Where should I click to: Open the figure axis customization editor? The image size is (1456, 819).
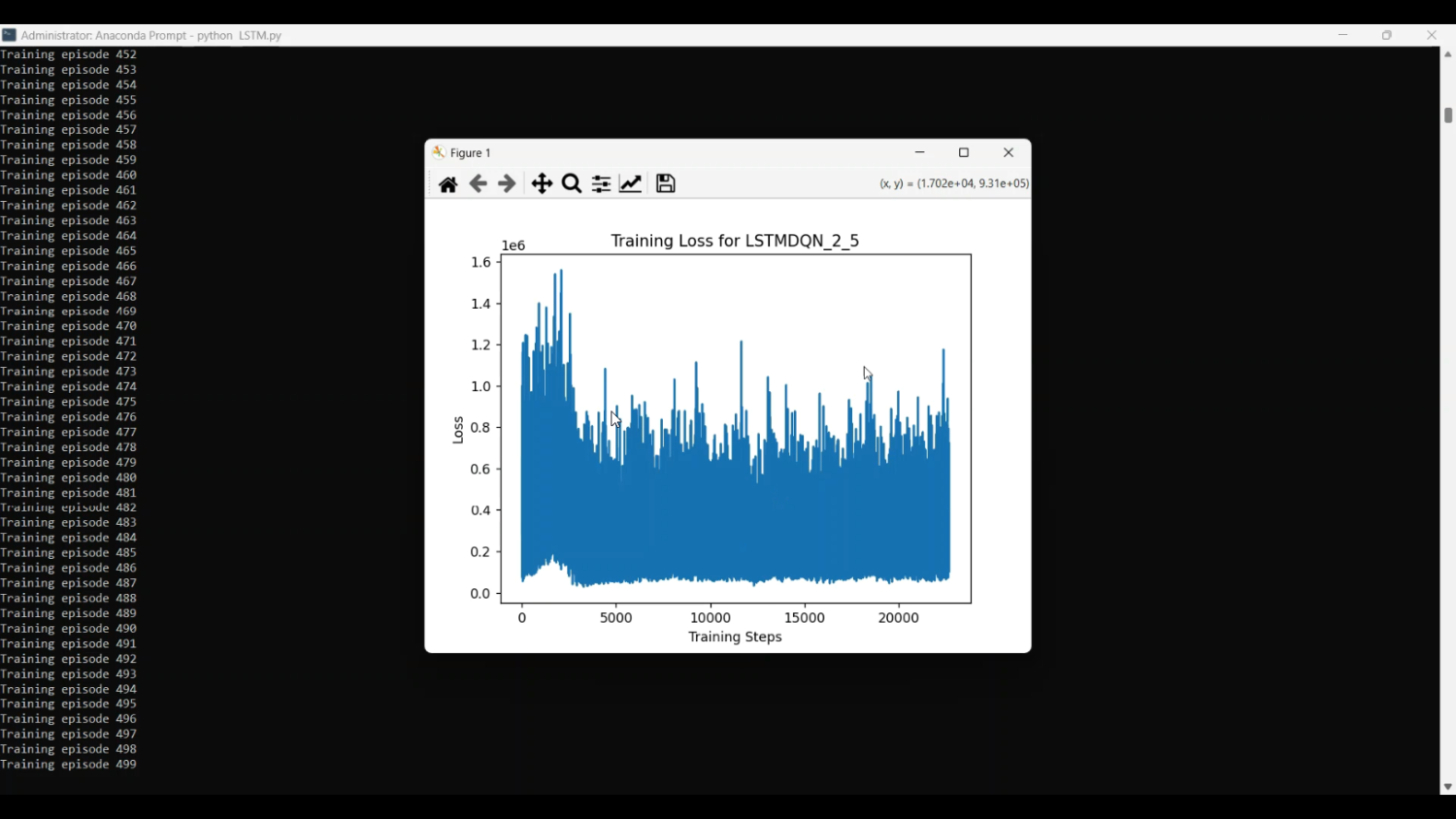[631, 182]
